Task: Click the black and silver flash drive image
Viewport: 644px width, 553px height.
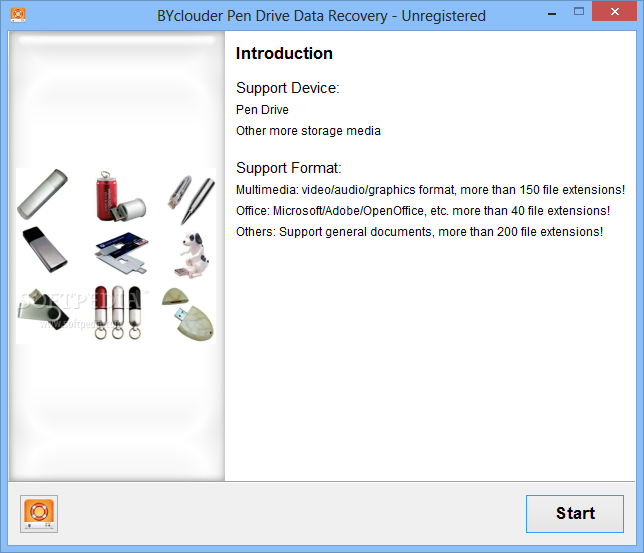Action: pyautogui.click(x=45, y=249)
